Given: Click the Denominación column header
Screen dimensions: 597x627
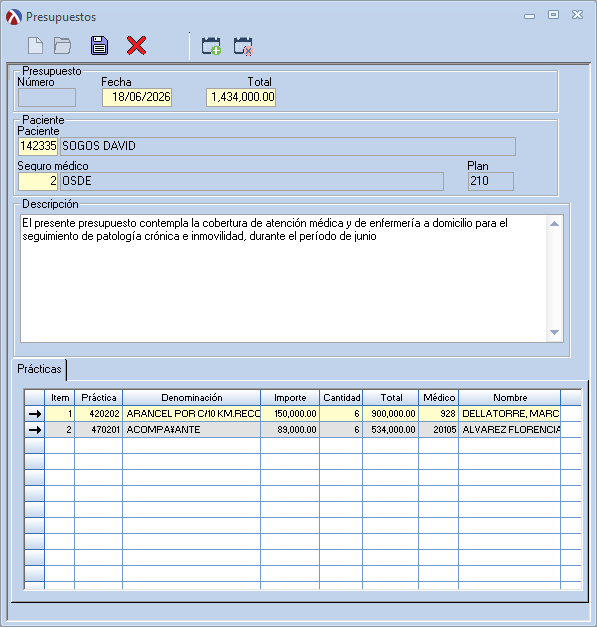Looking at the screenshot, I should 192,397.
